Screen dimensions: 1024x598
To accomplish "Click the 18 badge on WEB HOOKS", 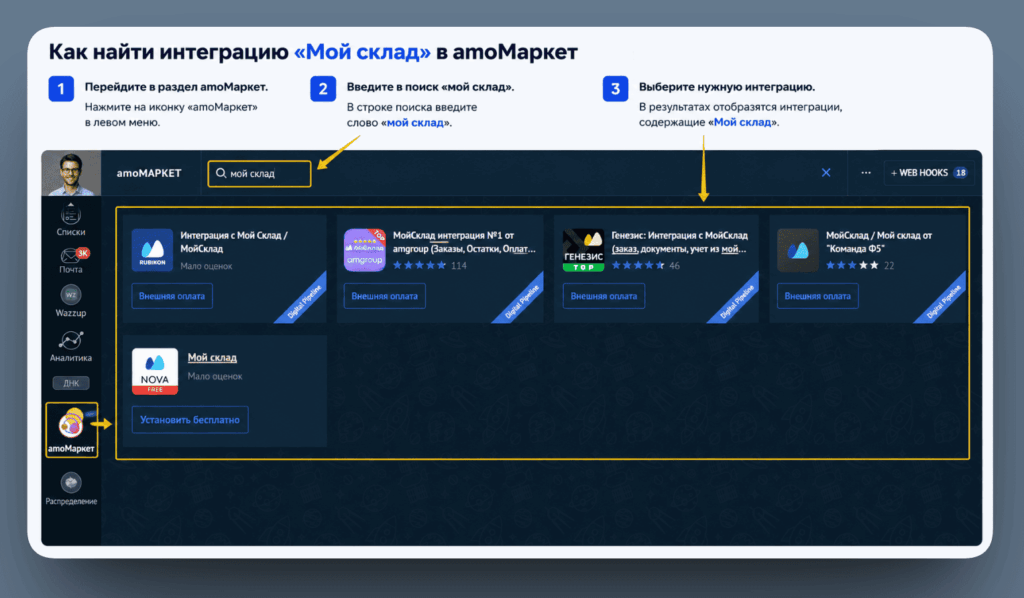I will (x=961, y=172).
